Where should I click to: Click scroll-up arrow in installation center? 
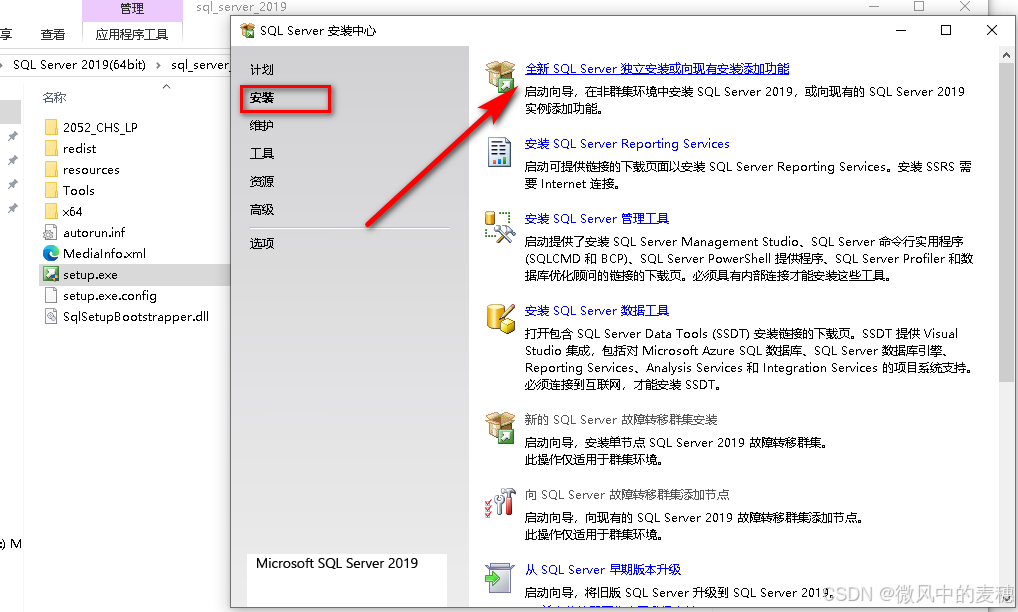pyautogui.click(x=1006, y=56)
